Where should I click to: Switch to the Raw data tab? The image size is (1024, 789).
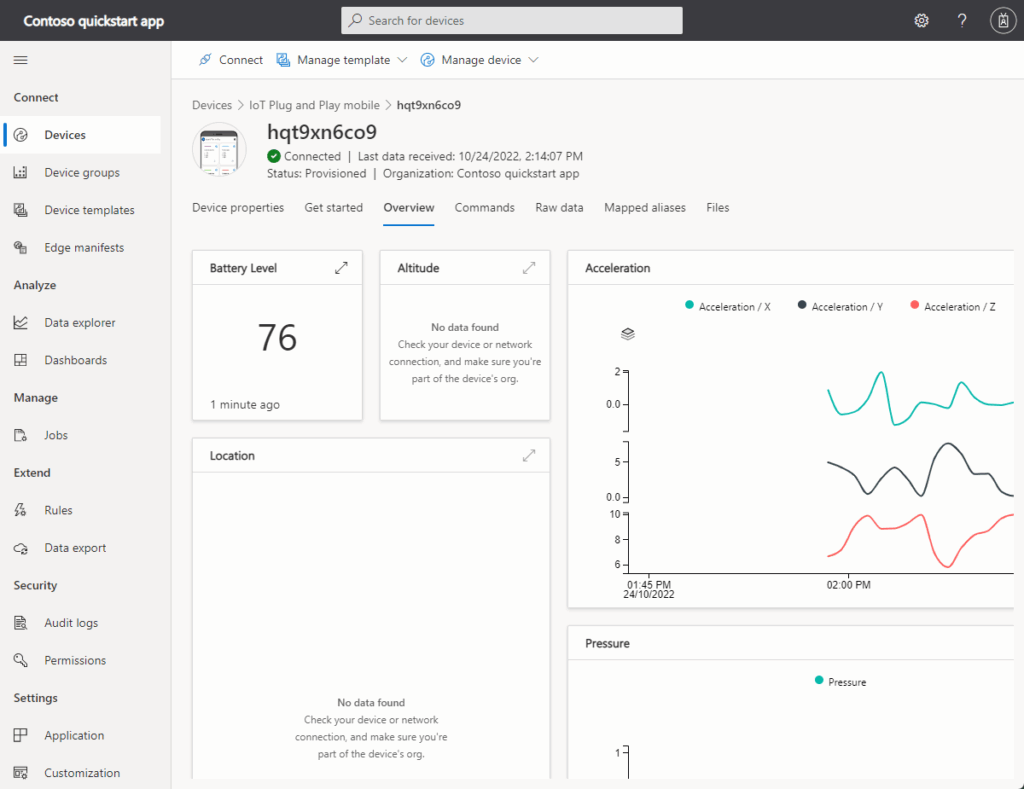click(x=559, y=208)
